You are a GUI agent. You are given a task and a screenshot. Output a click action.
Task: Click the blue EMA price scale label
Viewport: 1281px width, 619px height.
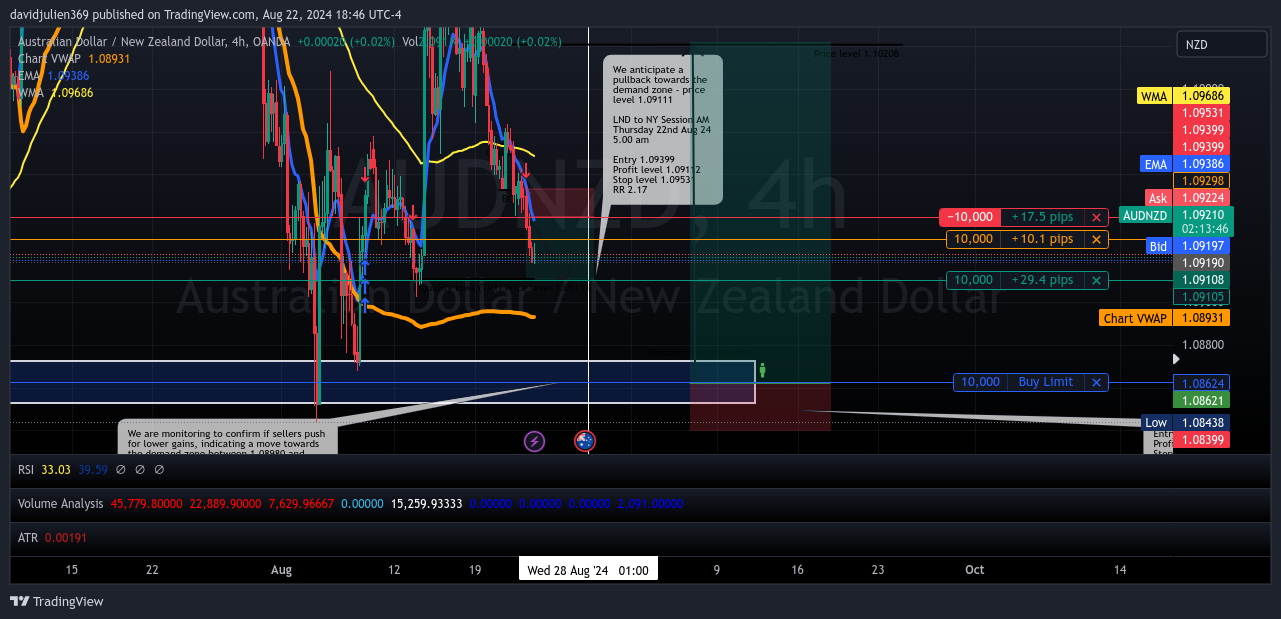click(x=1156, y=164)
